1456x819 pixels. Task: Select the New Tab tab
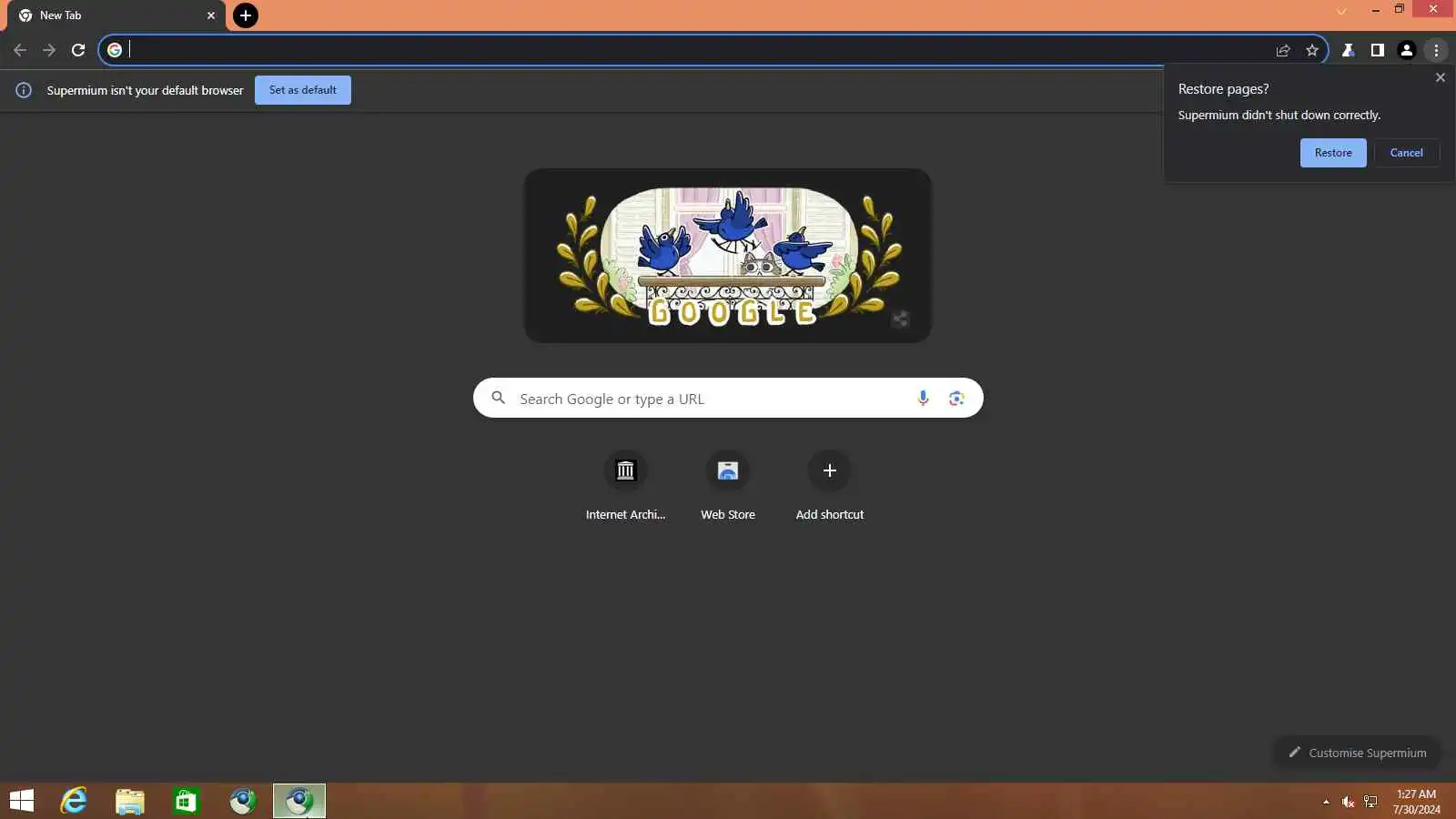pyautogui.click(x=116, y=15)
